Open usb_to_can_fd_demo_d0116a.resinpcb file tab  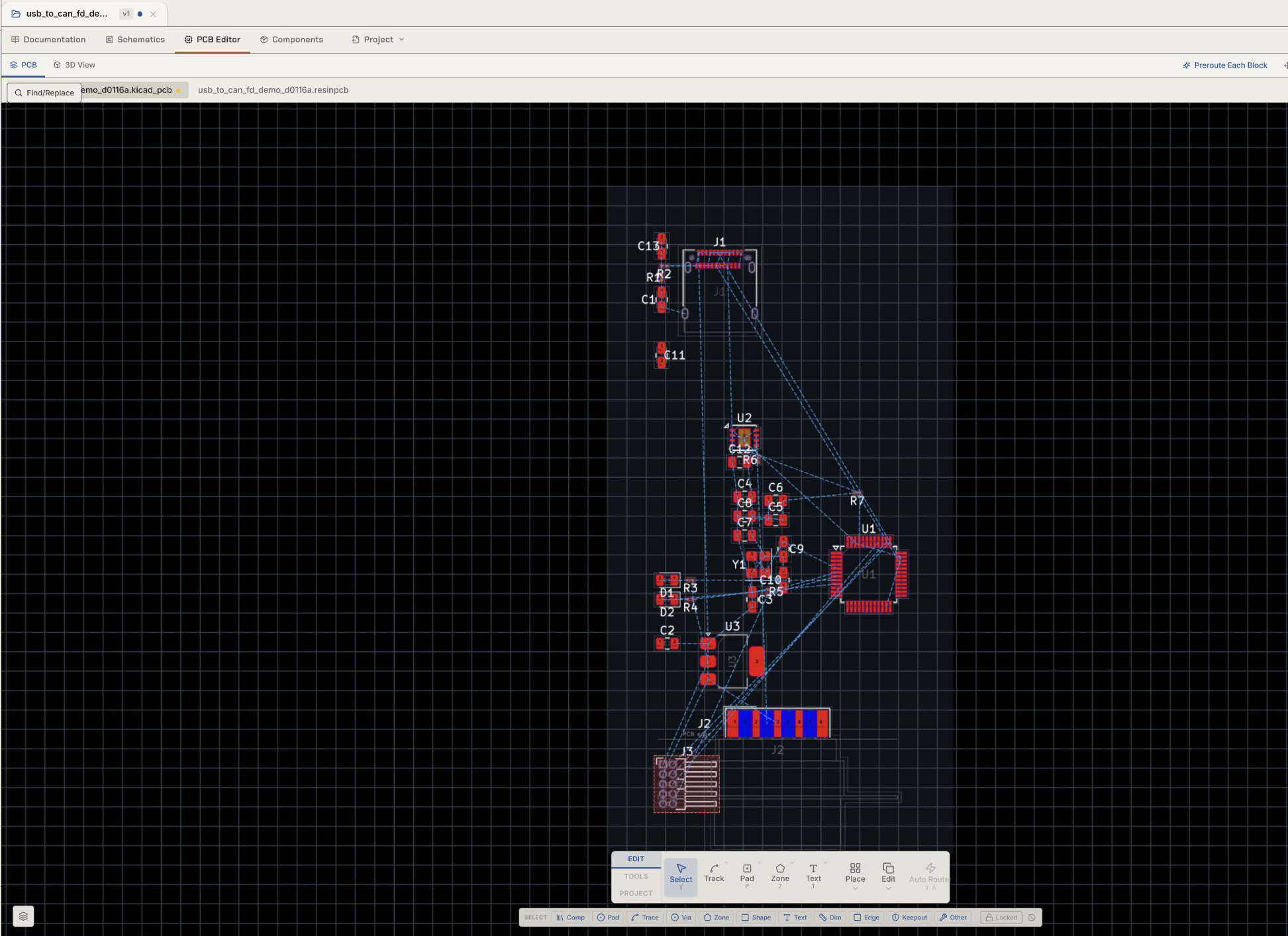pos(273,90)
